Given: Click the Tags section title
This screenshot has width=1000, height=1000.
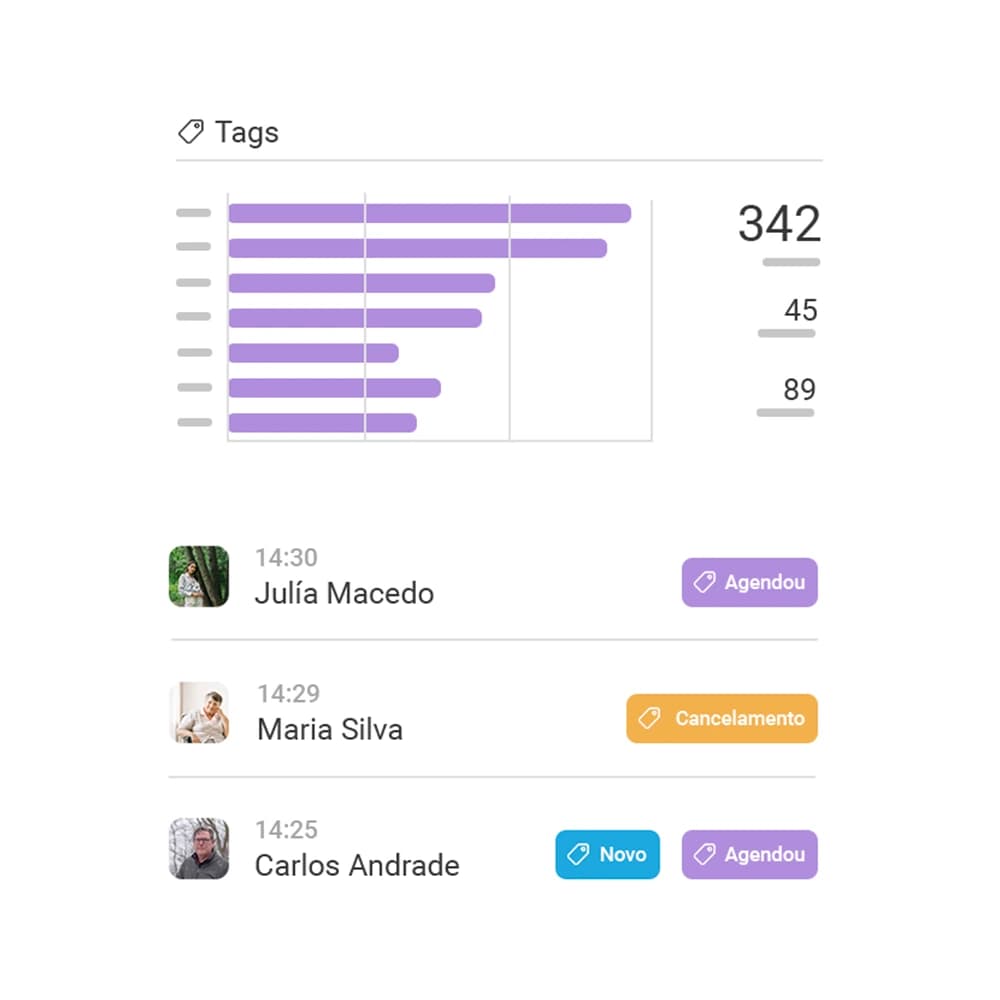Looking at the screenshot, I should tap(247, 133).
